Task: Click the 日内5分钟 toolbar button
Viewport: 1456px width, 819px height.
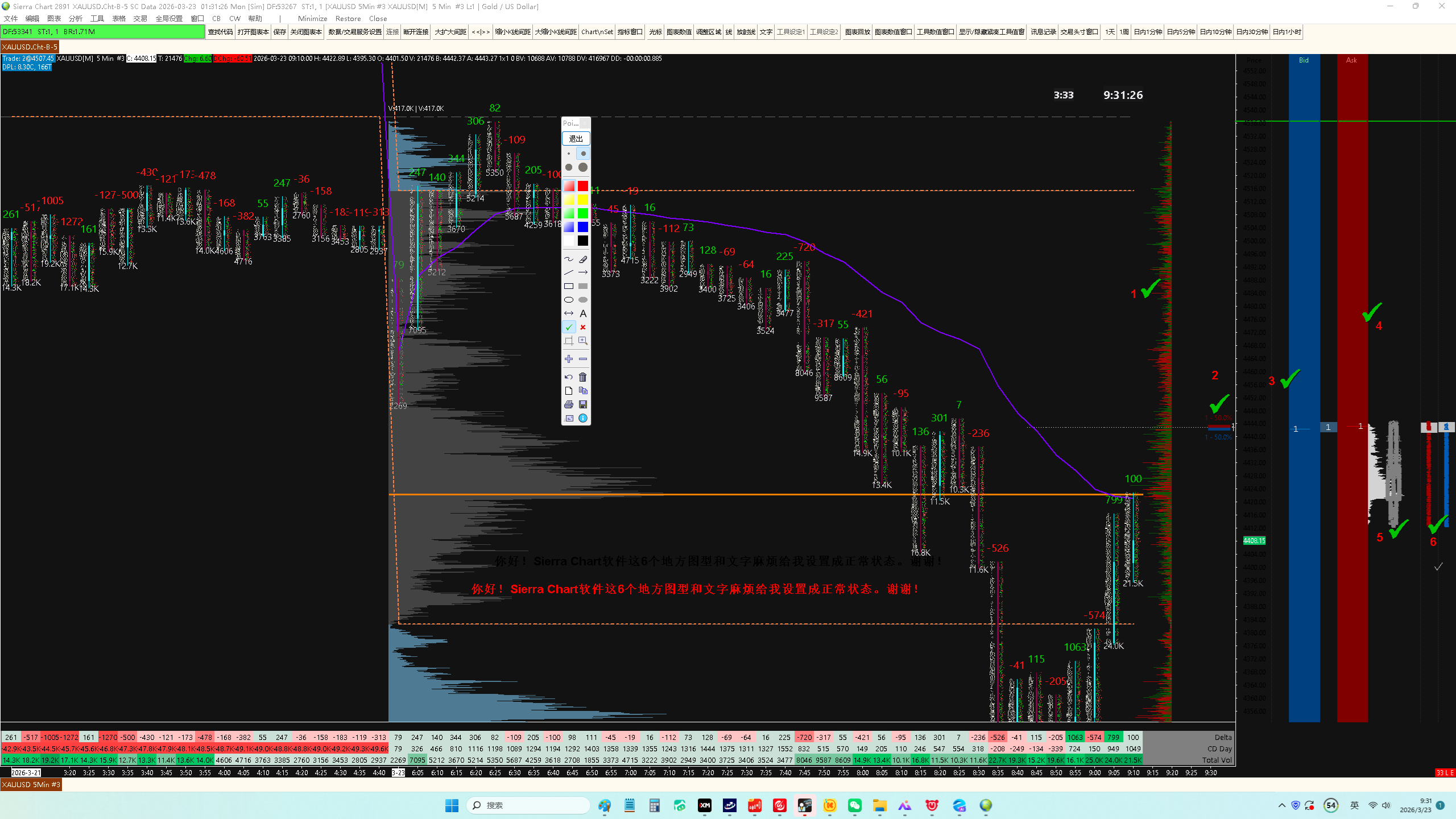Action: click(1181, 32)
